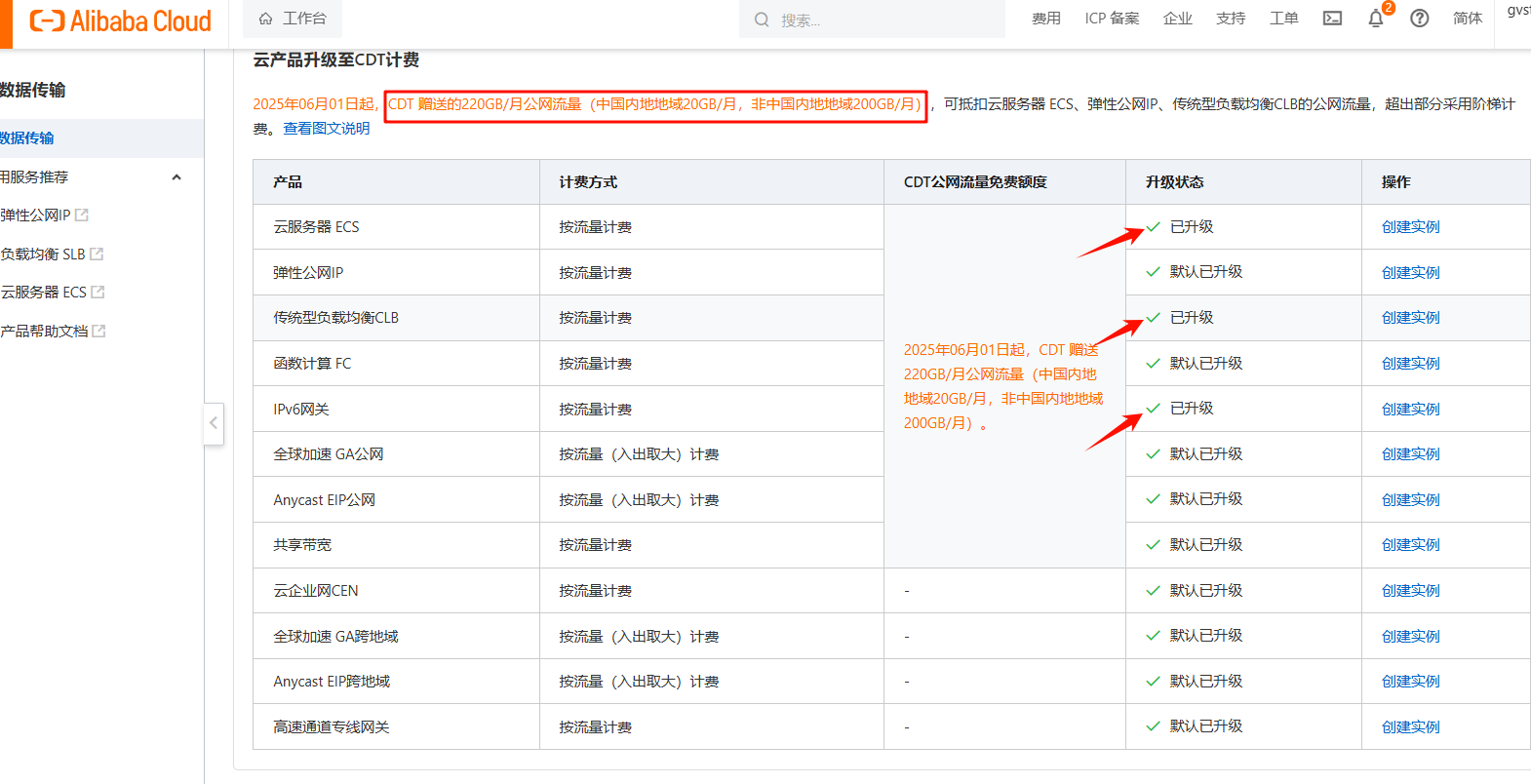
Task: Open the notifications bell icon
Action: (1376, 19)
